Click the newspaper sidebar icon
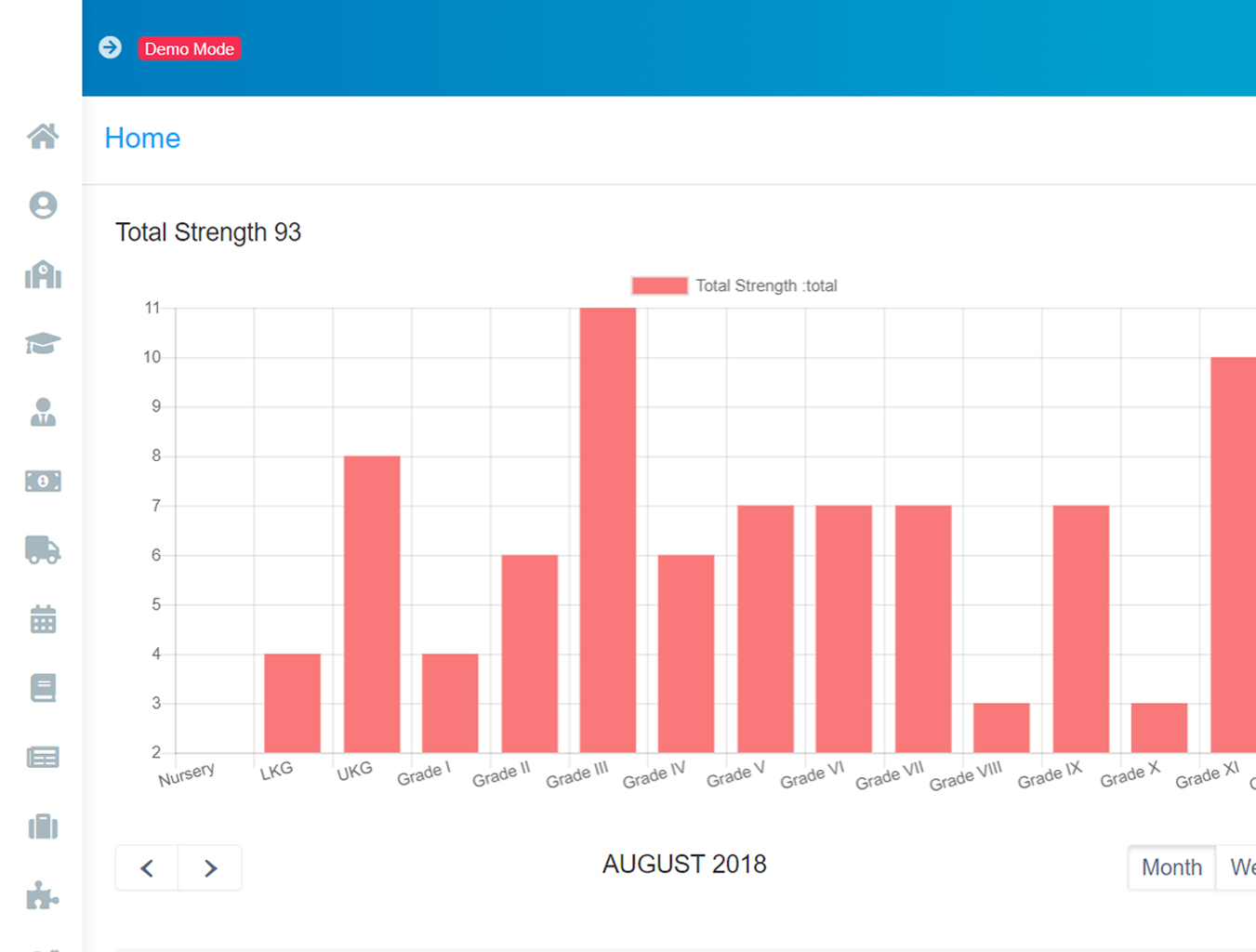The height and width of the screenshot is (952, 1256). (x=43, y=758)
